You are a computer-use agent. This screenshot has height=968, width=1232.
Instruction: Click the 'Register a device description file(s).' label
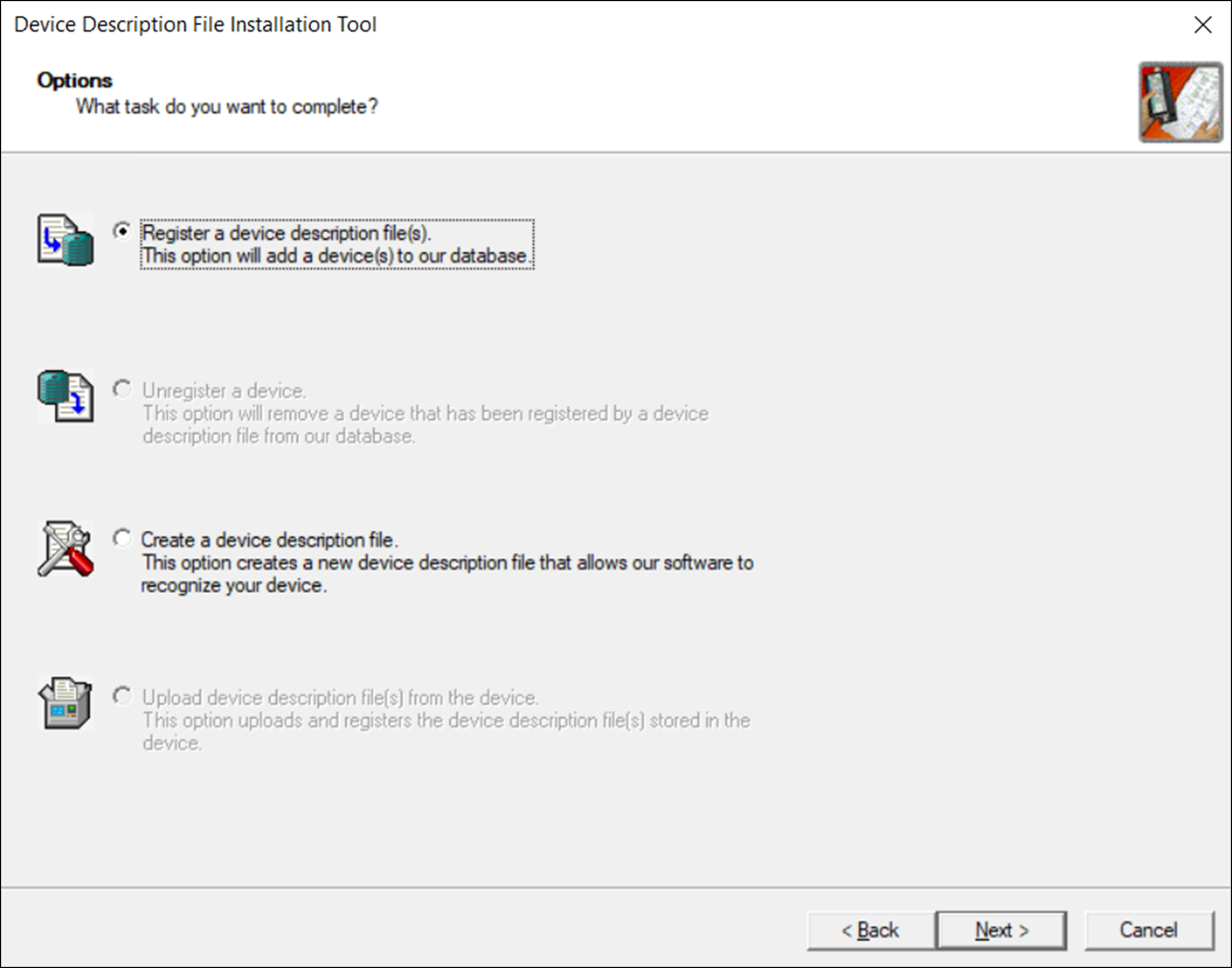point(286,233)
